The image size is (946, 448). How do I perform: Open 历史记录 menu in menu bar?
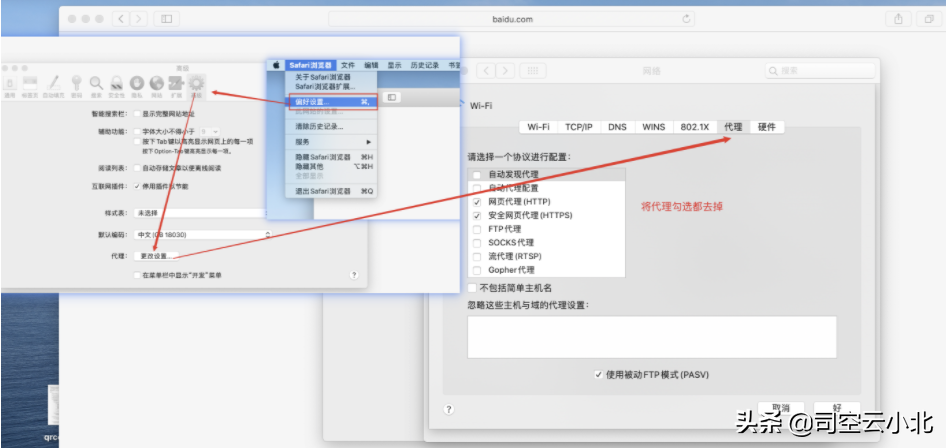[425, 65]
